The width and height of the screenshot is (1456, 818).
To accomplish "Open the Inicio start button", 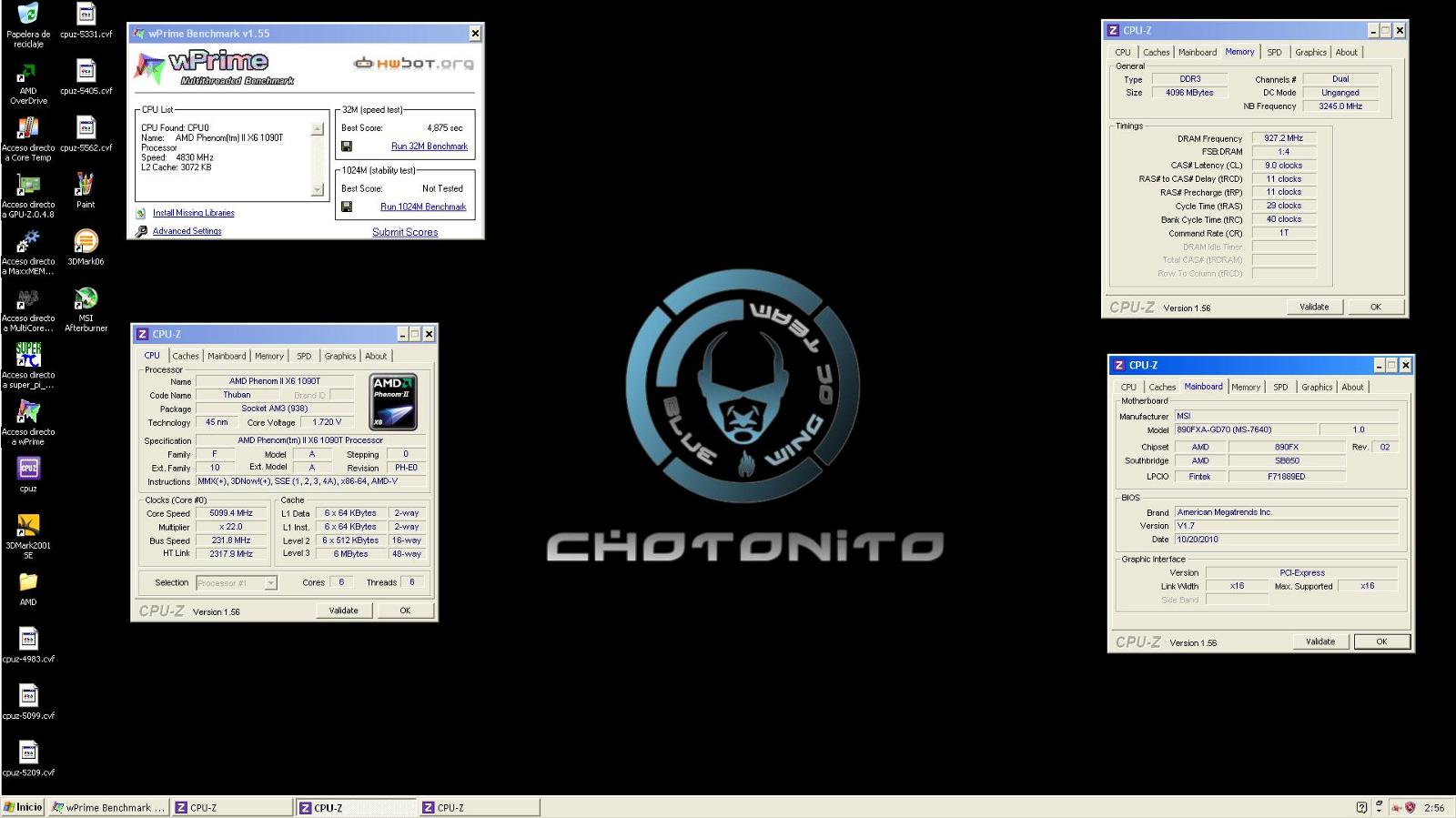I will click(24, 807).
